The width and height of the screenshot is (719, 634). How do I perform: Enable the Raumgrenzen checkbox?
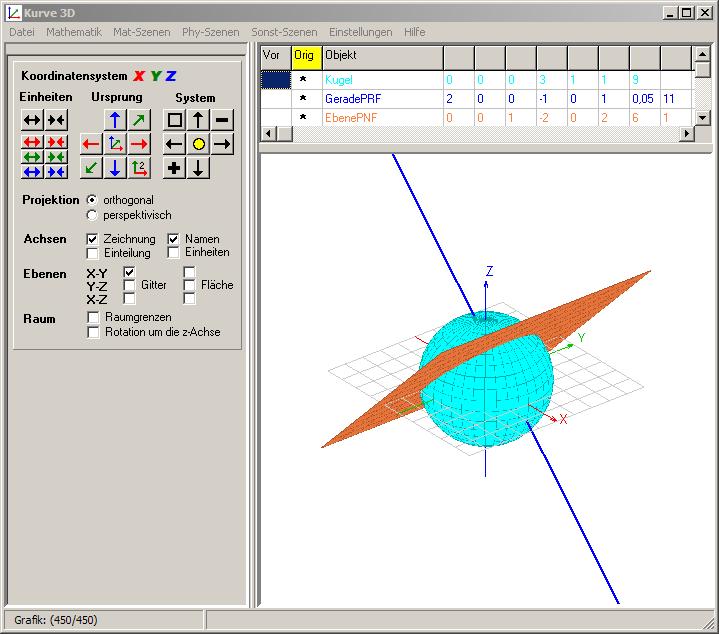tap(94, 318)
